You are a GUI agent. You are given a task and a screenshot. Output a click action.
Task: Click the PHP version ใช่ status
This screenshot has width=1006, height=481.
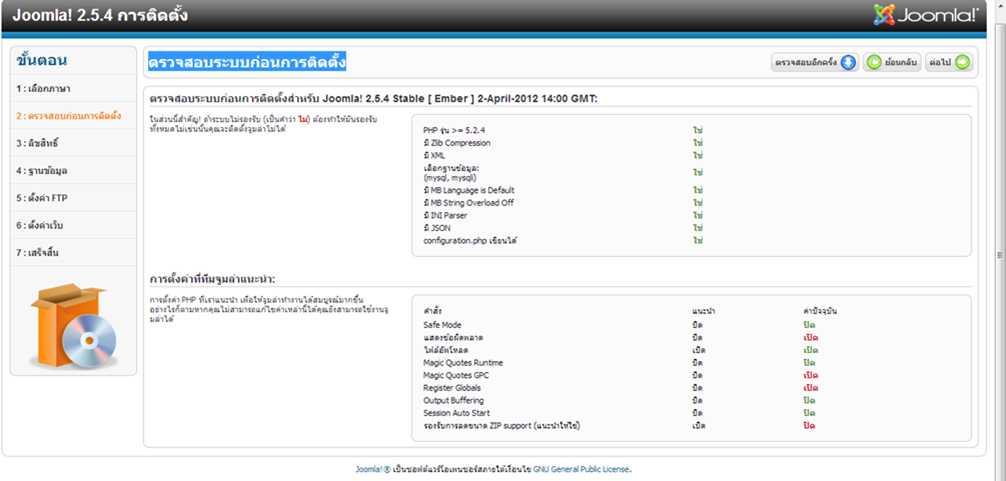point(698,130)
